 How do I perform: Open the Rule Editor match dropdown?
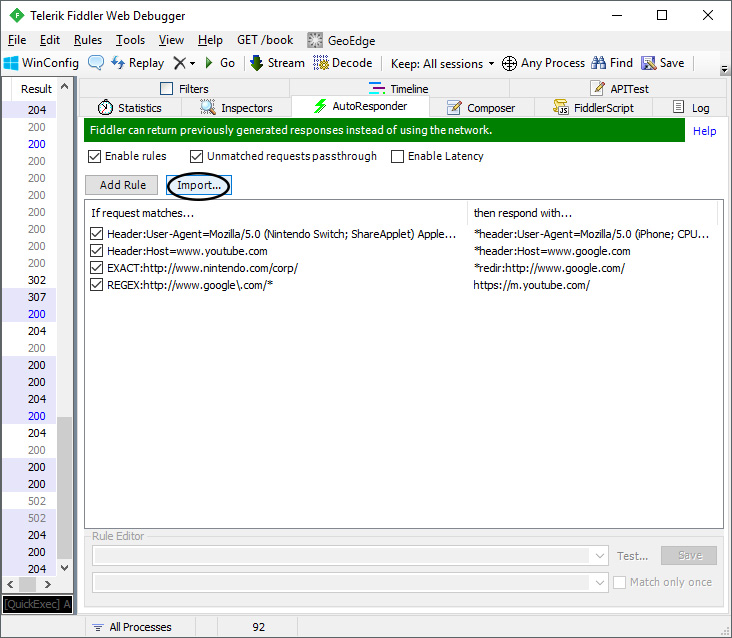(x=599, y=556)
